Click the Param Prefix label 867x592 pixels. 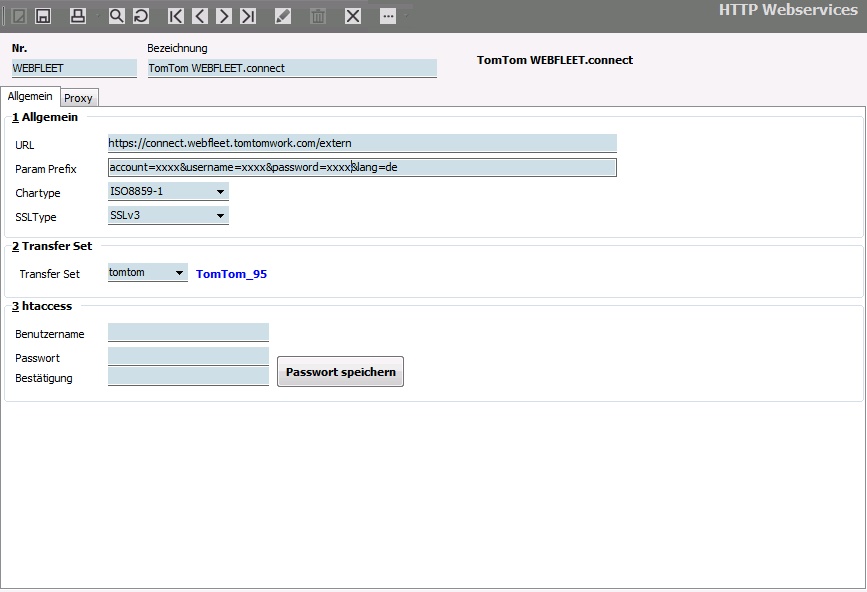(x=46, y=169)
